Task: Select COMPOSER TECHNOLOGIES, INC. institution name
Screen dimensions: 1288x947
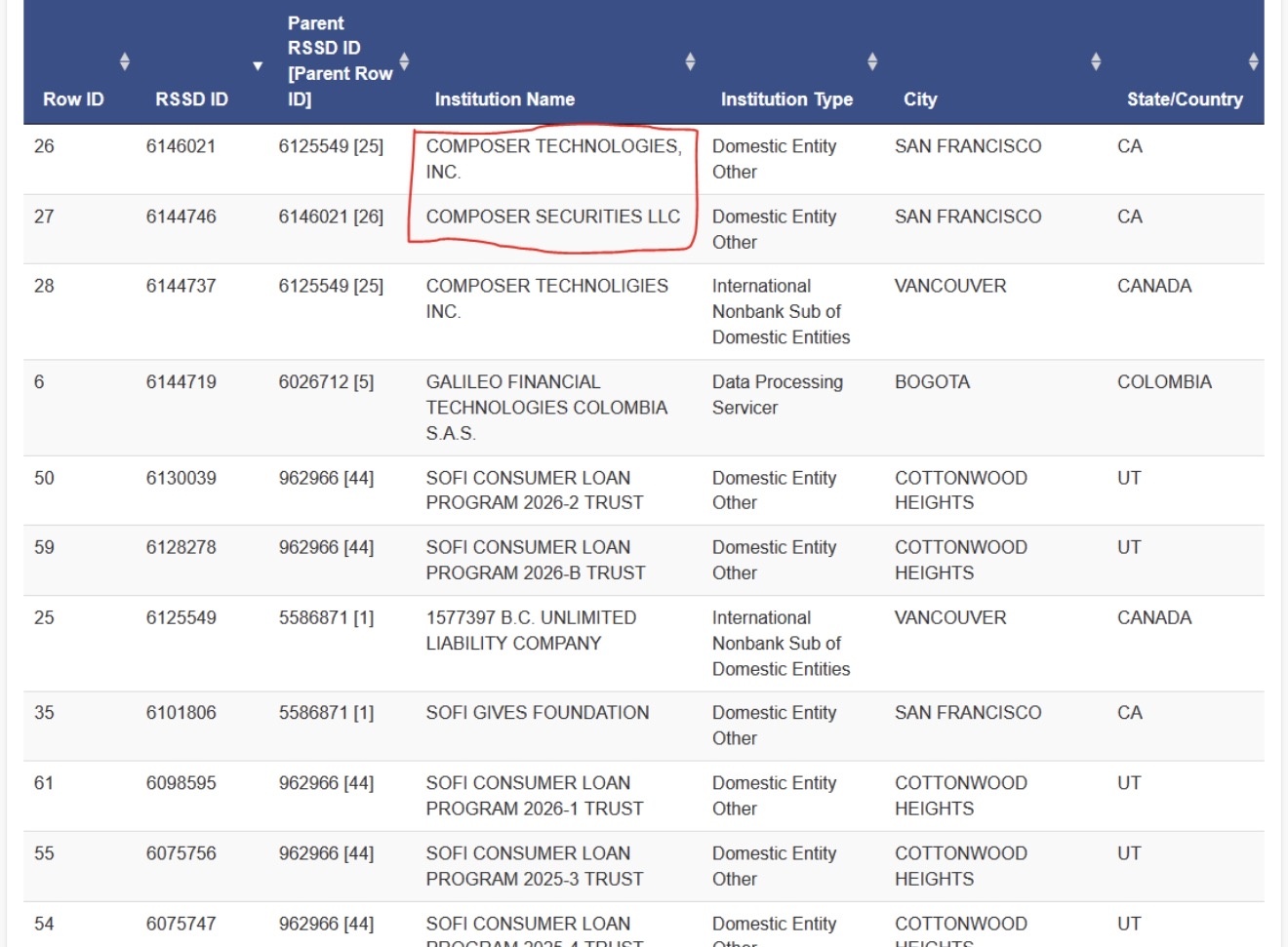Action: (x=553, y=159)
